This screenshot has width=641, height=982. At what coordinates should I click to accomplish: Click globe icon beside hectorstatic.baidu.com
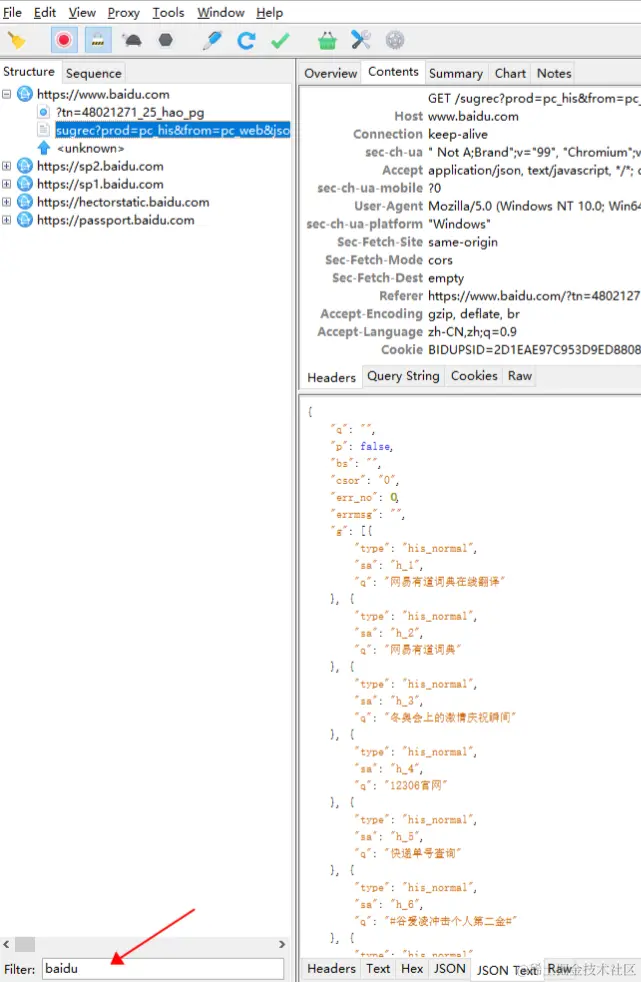(24, 202)
